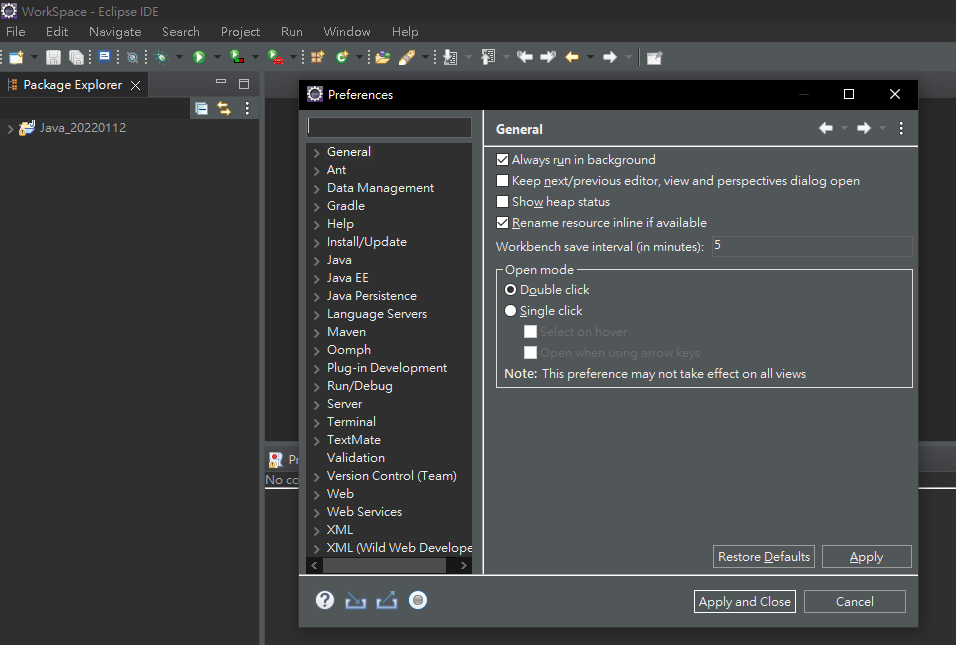956x645 pixels.
Task: Open the Run dropdown arrow
Action: [216, 57]
